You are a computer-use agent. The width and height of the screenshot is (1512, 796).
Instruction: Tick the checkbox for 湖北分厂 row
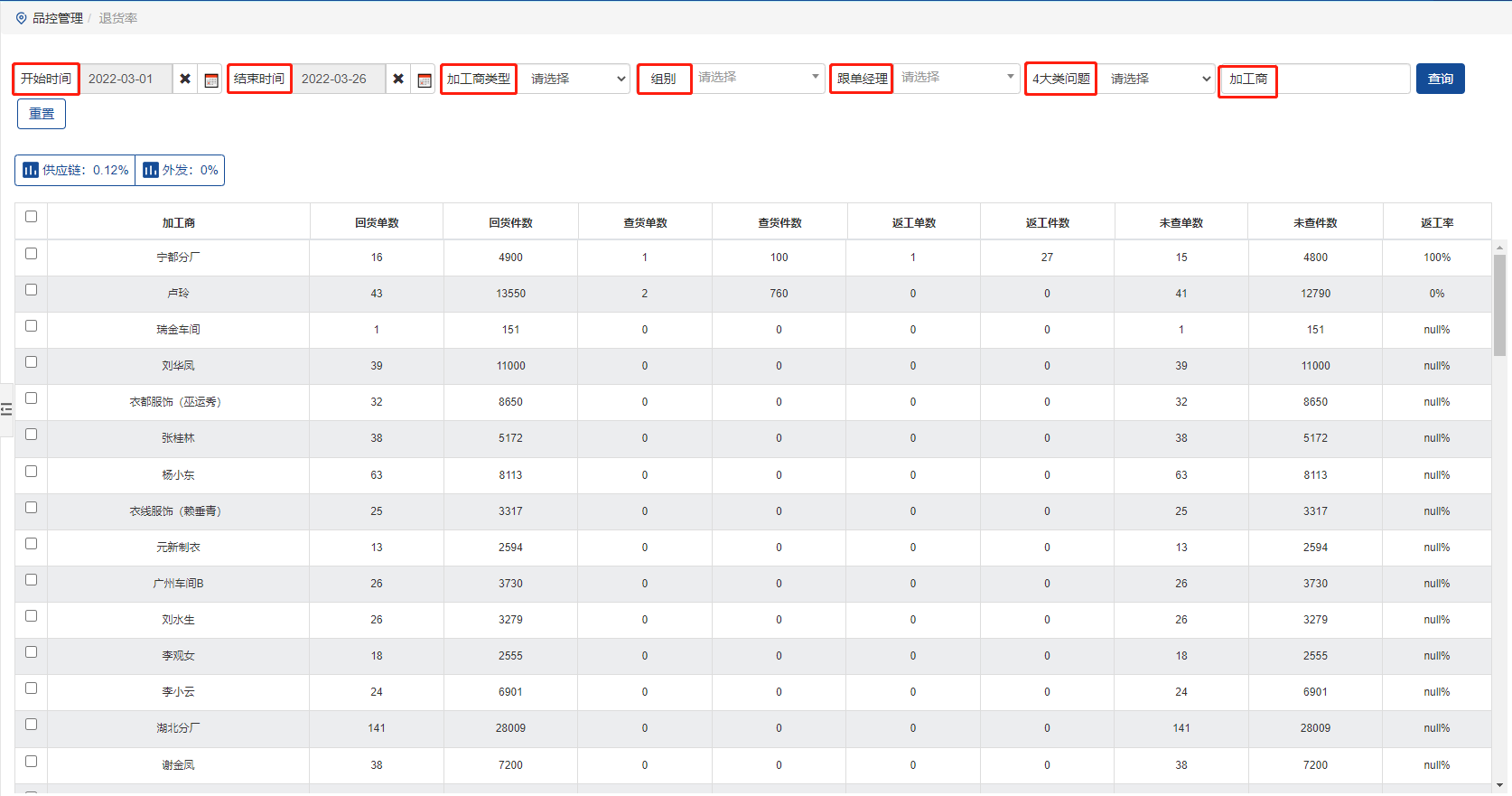point(32,725)
